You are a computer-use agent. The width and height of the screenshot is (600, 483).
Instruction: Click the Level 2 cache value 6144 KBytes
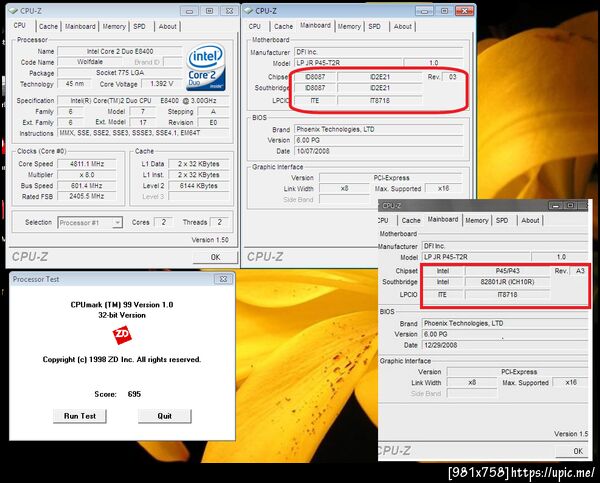tap(199, 186)
